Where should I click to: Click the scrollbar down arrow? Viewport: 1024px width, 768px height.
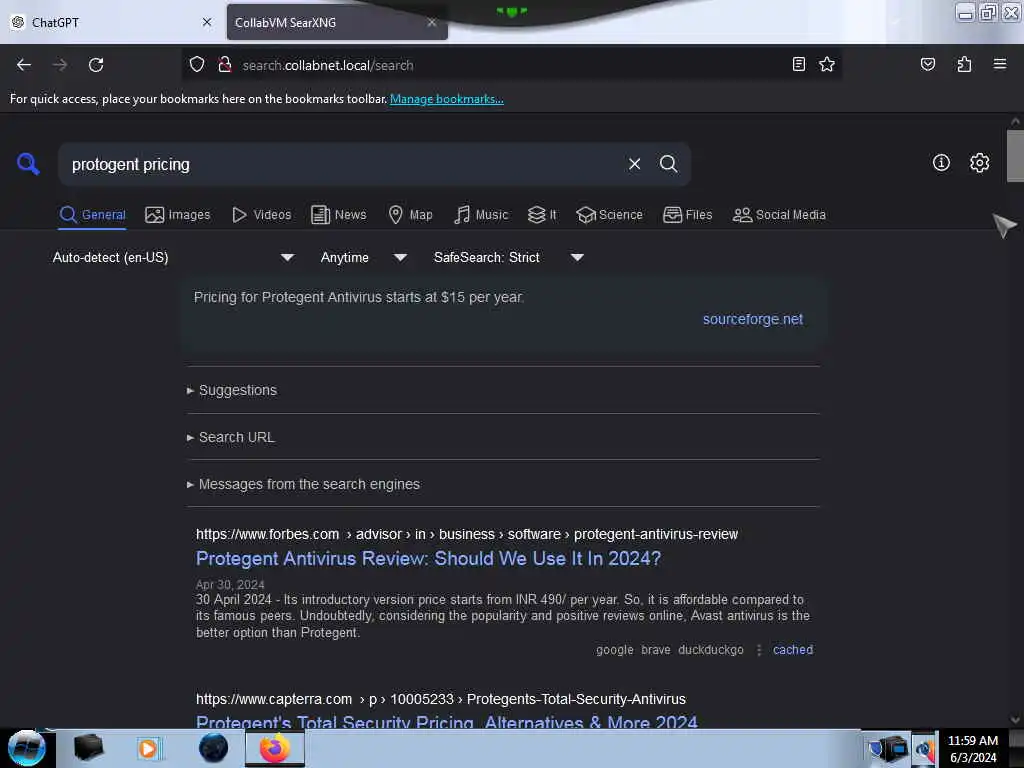tap(1015, 720)
